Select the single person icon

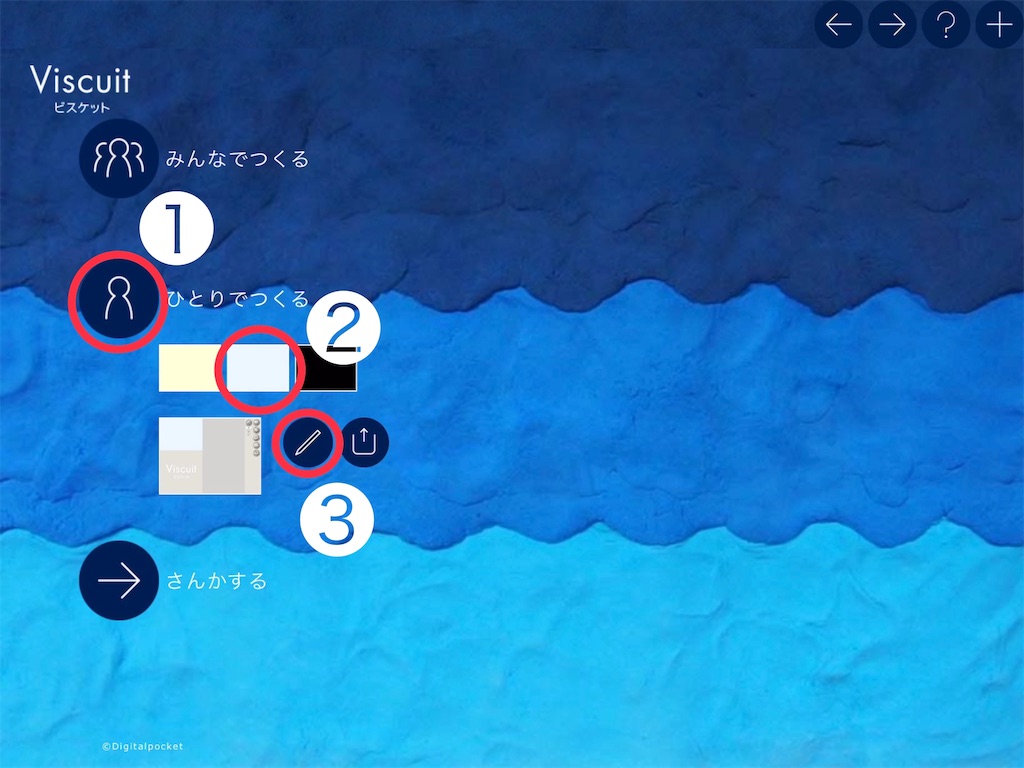pos(118,298)
